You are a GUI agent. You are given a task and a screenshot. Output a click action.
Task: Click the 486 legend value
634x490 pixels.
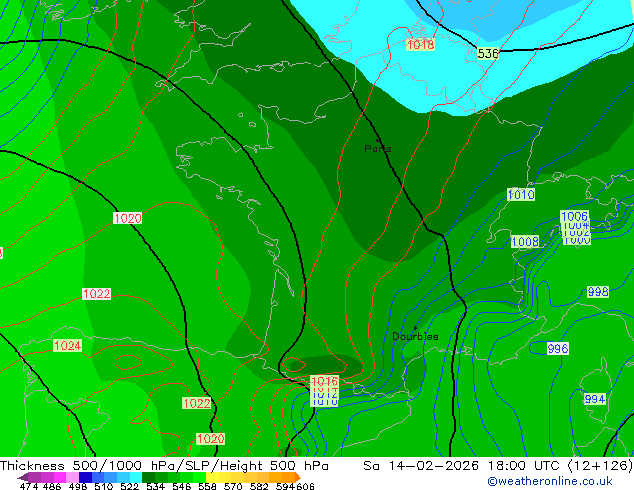(52, 486)
